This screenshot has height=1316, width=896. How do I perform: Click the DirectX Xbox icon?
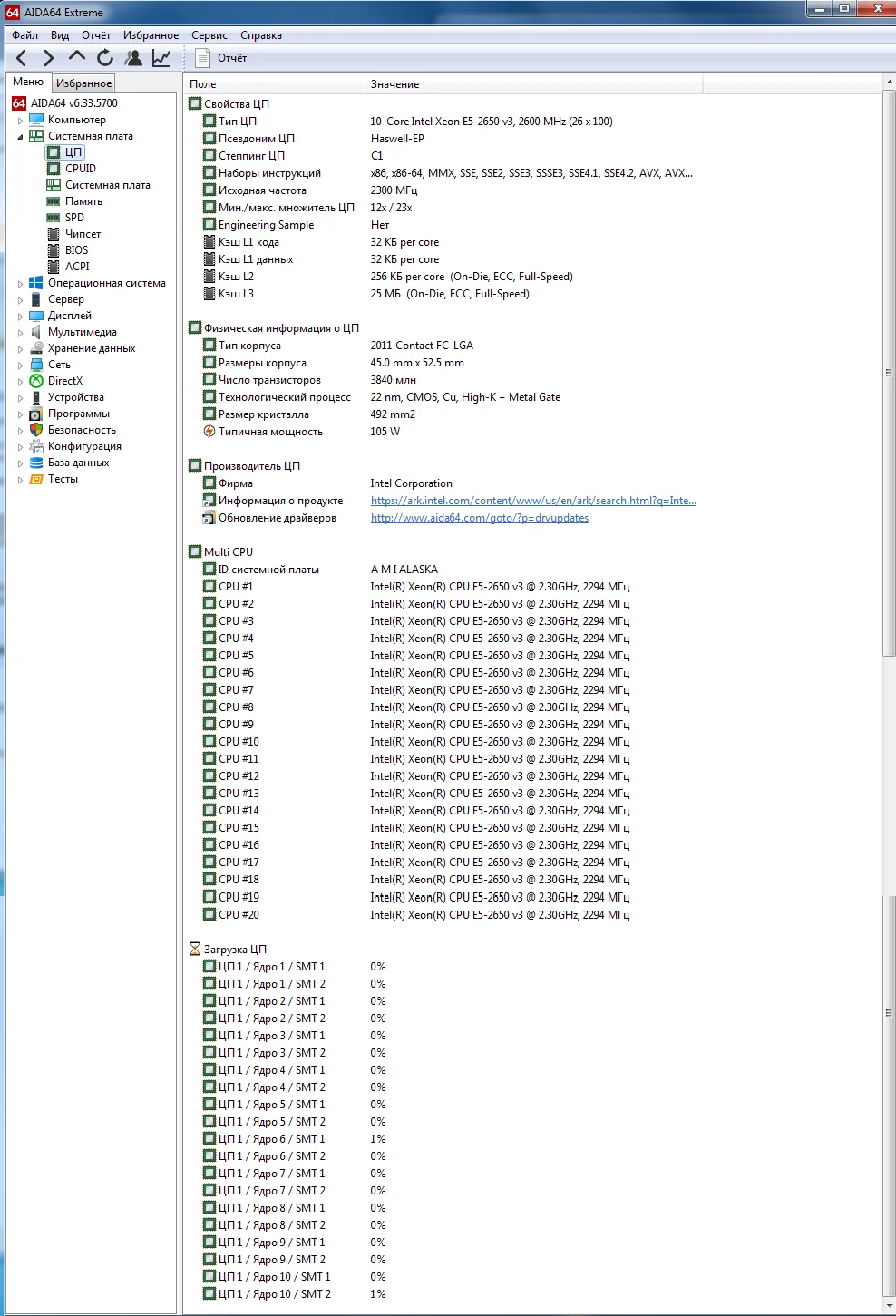36,381
